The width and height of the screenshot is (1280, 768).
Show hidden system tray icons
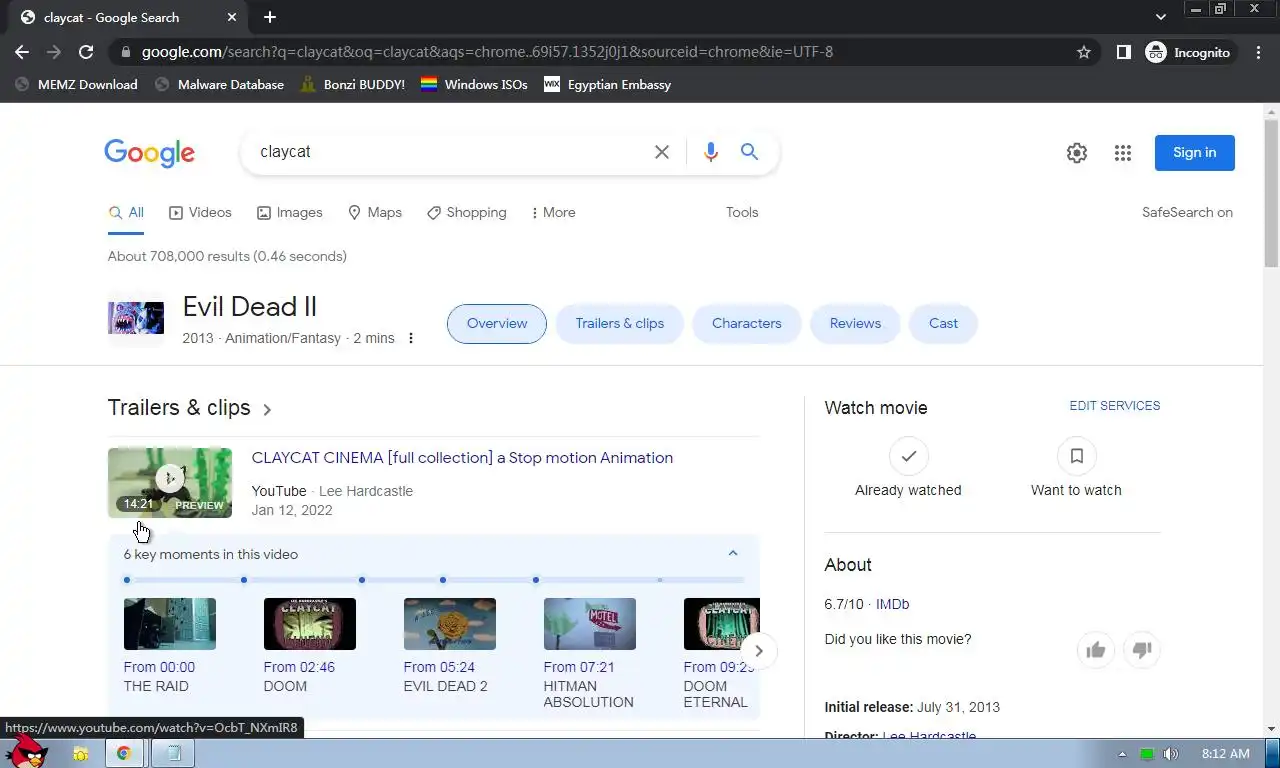click(x=1122, y=754)
